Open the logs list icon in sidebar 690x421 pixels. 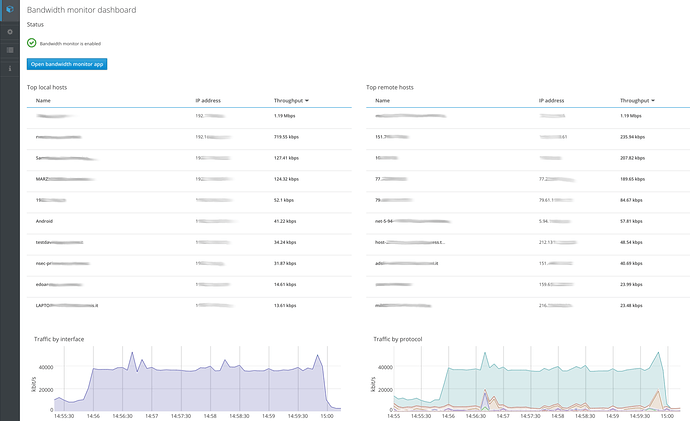click(10, 50)
